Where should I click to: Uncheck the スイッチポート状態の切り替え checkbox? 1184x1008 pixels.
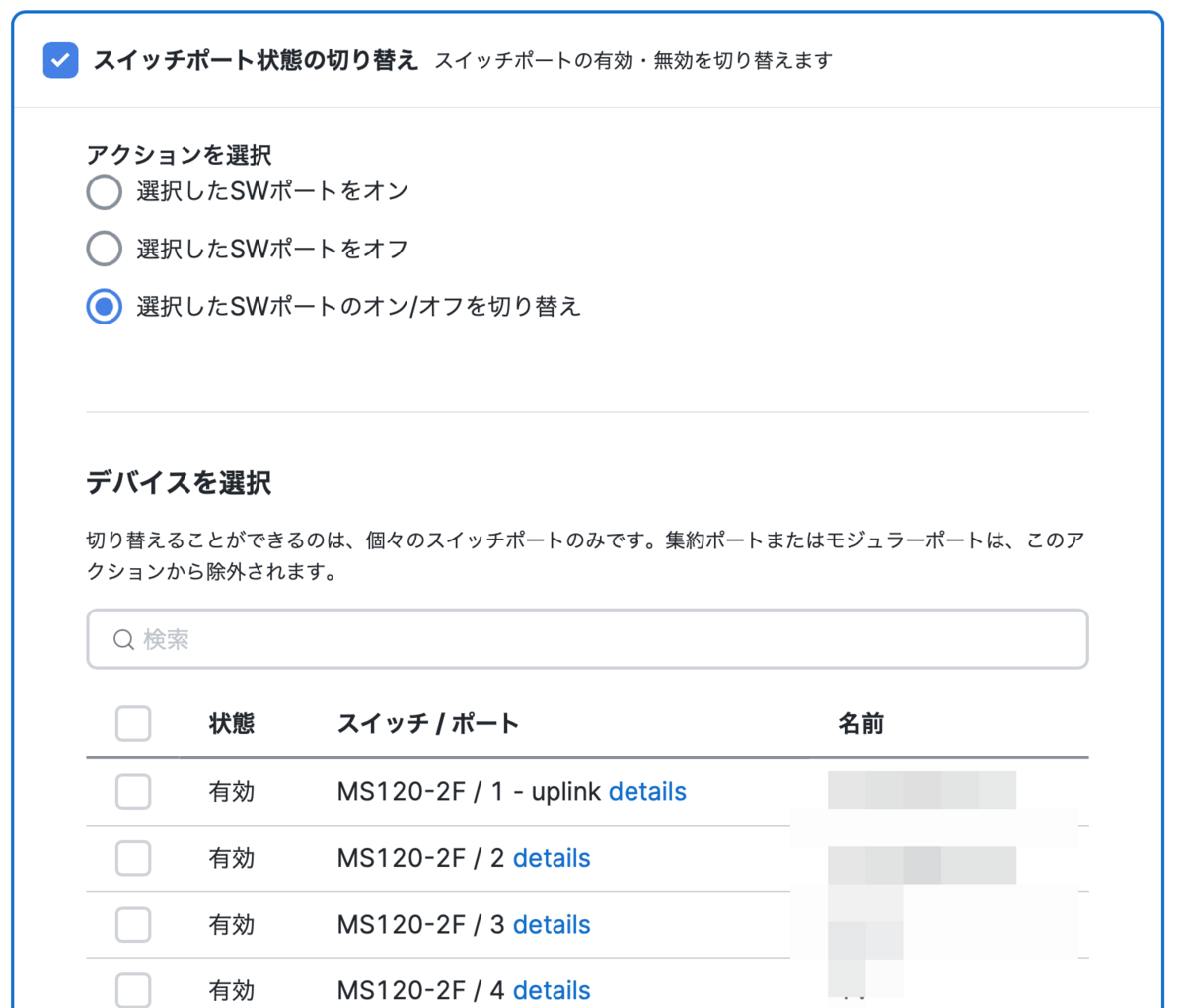pos(60,60)
